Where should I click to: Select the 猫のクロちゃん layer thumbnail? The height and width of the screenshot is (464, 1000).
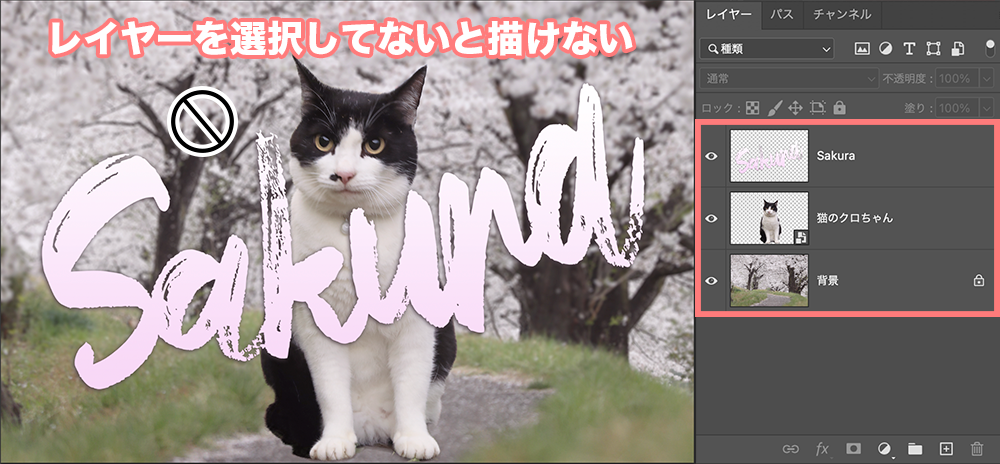[769, 219]
